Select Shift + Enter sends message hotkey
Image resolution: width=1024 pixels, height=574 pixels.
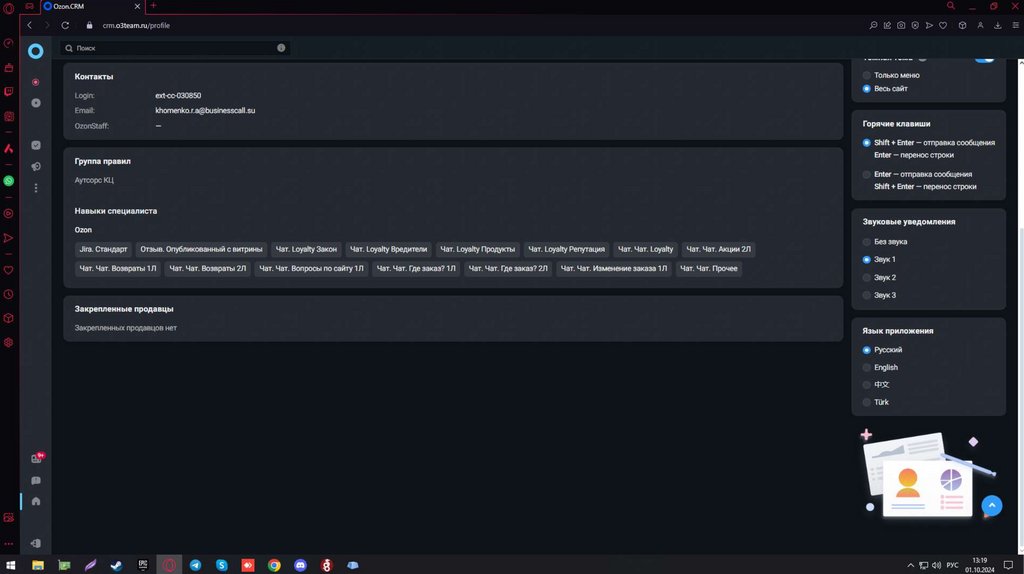tap(929, 149)
